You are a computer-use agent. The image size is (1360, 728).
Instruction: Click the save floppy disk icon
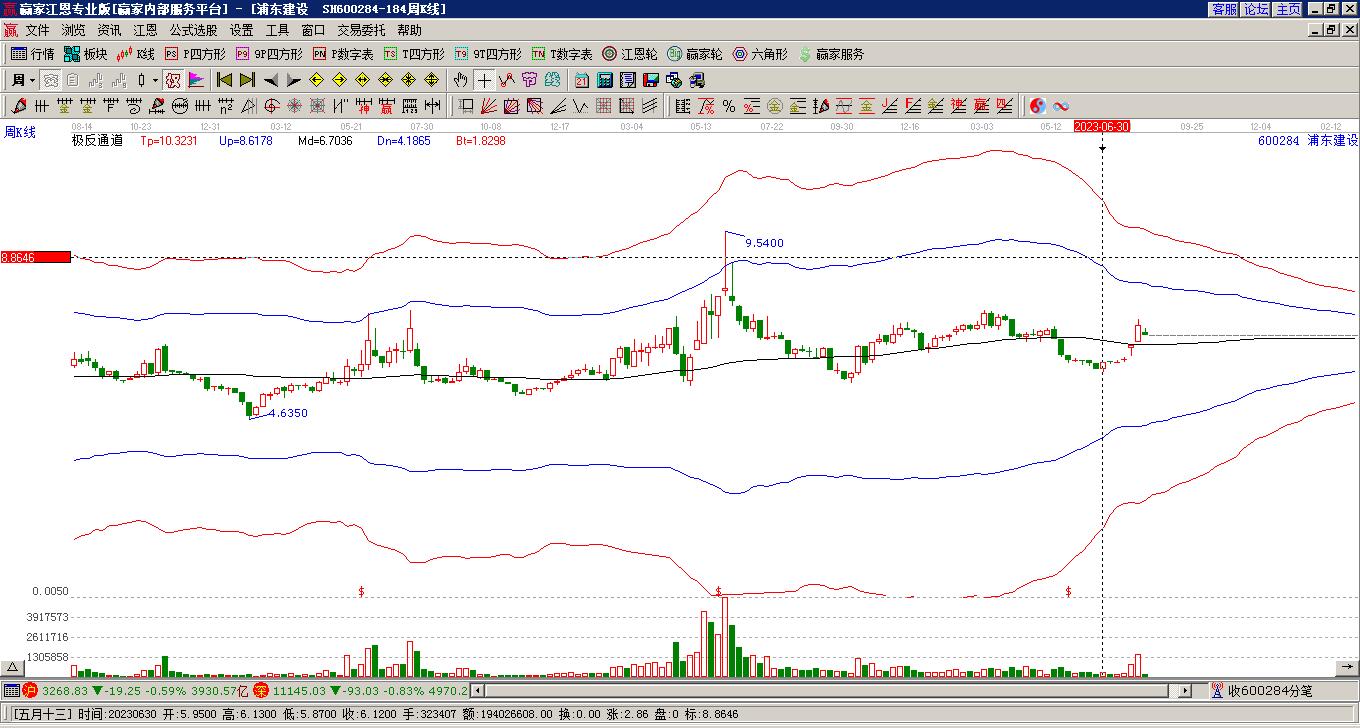click(651, 80)
